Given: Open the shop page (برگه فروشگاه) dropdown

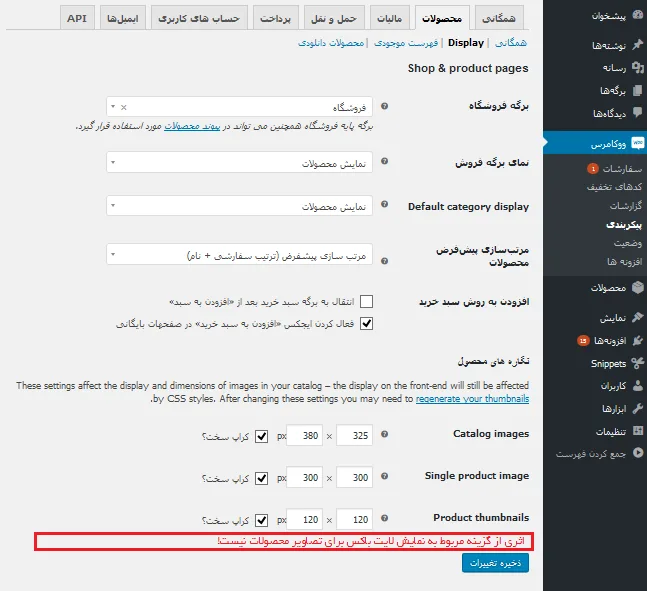Looking at the screenshot, I should coord(239,107).
